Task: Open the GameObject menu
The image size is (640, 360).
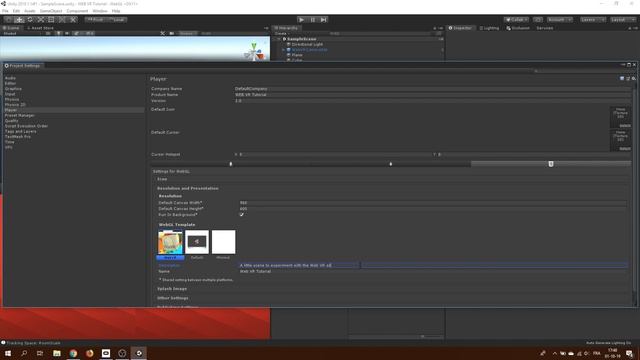Action: coord(51,11)
